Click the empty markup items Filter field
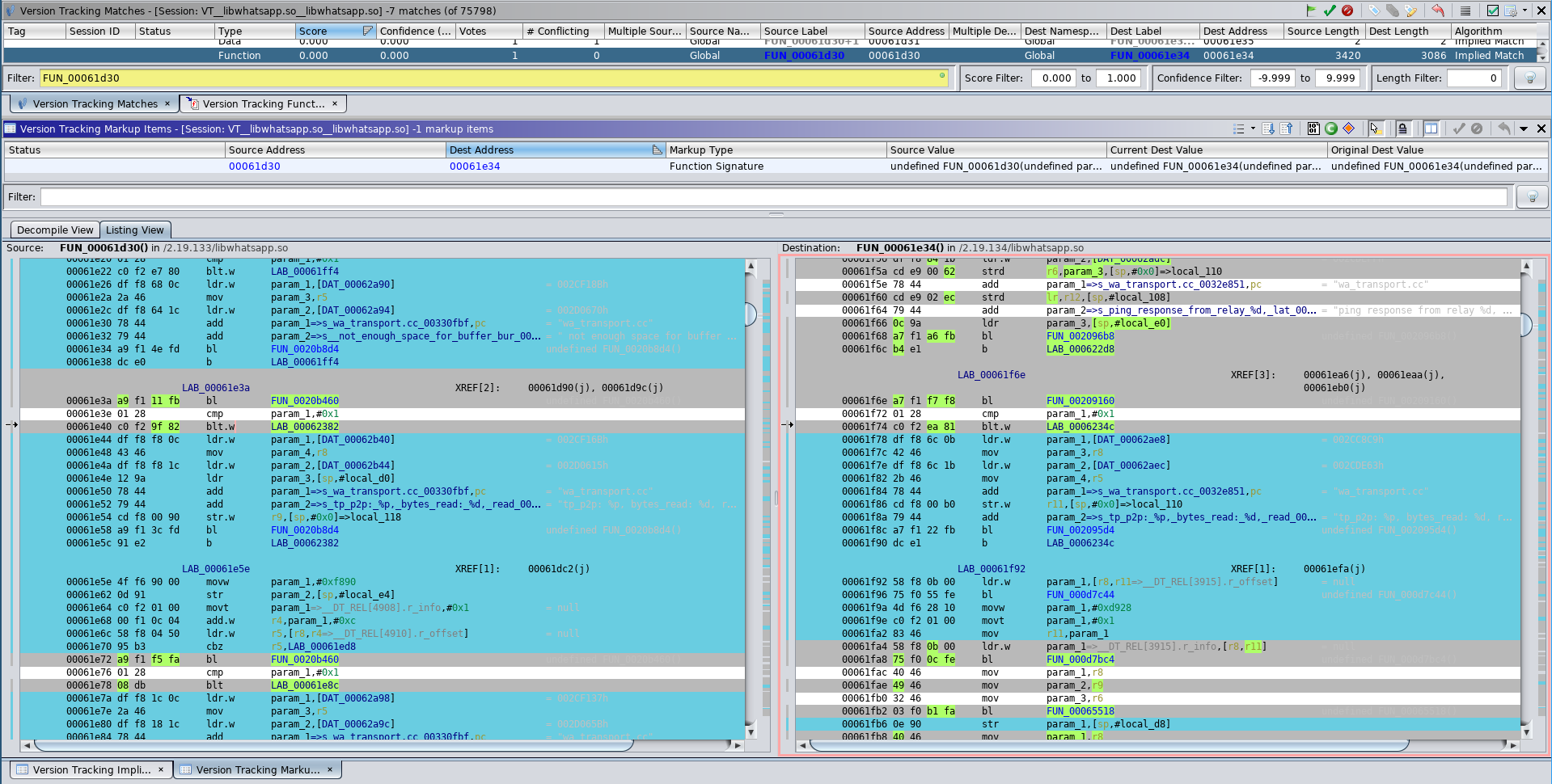Image resolution: width=1552 pixels, height=784 pixels. [x=774, y=197]
